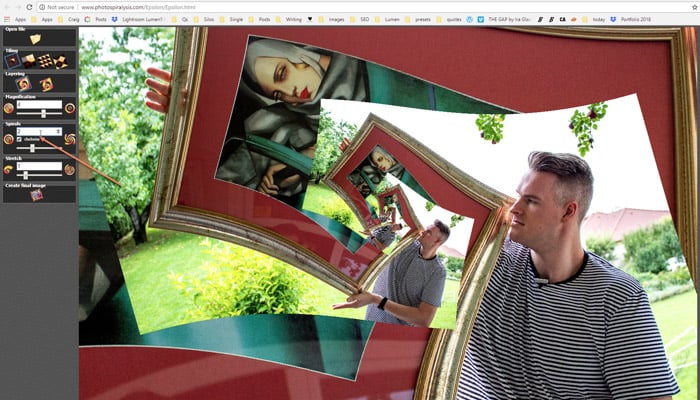The height and width of the screenshot is (400, 700).
Task: Select the fourth Tiling mode icon
Action: (60, 62)
